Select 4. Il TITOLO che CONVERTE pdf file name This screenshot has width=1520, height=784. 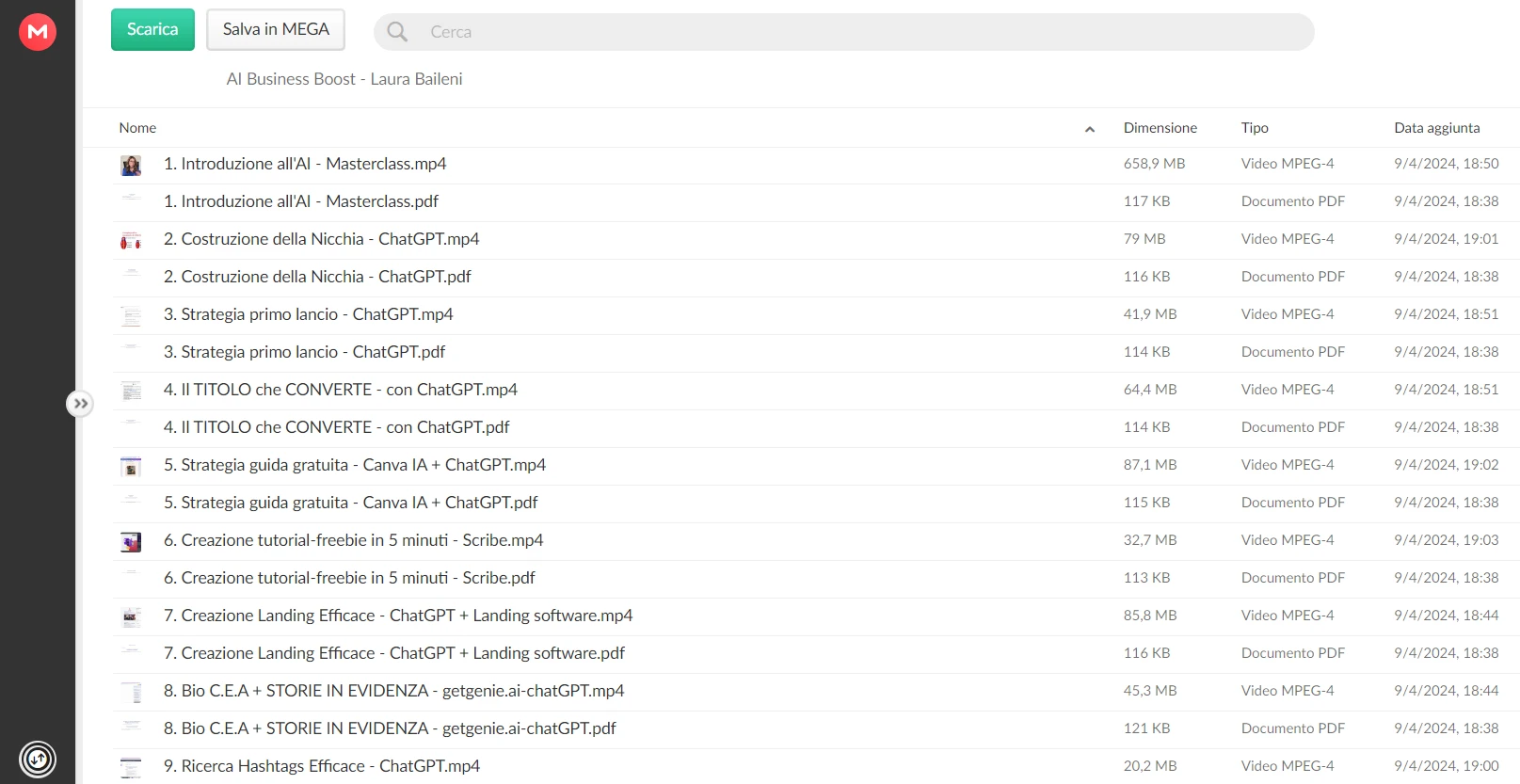[337, 427]
